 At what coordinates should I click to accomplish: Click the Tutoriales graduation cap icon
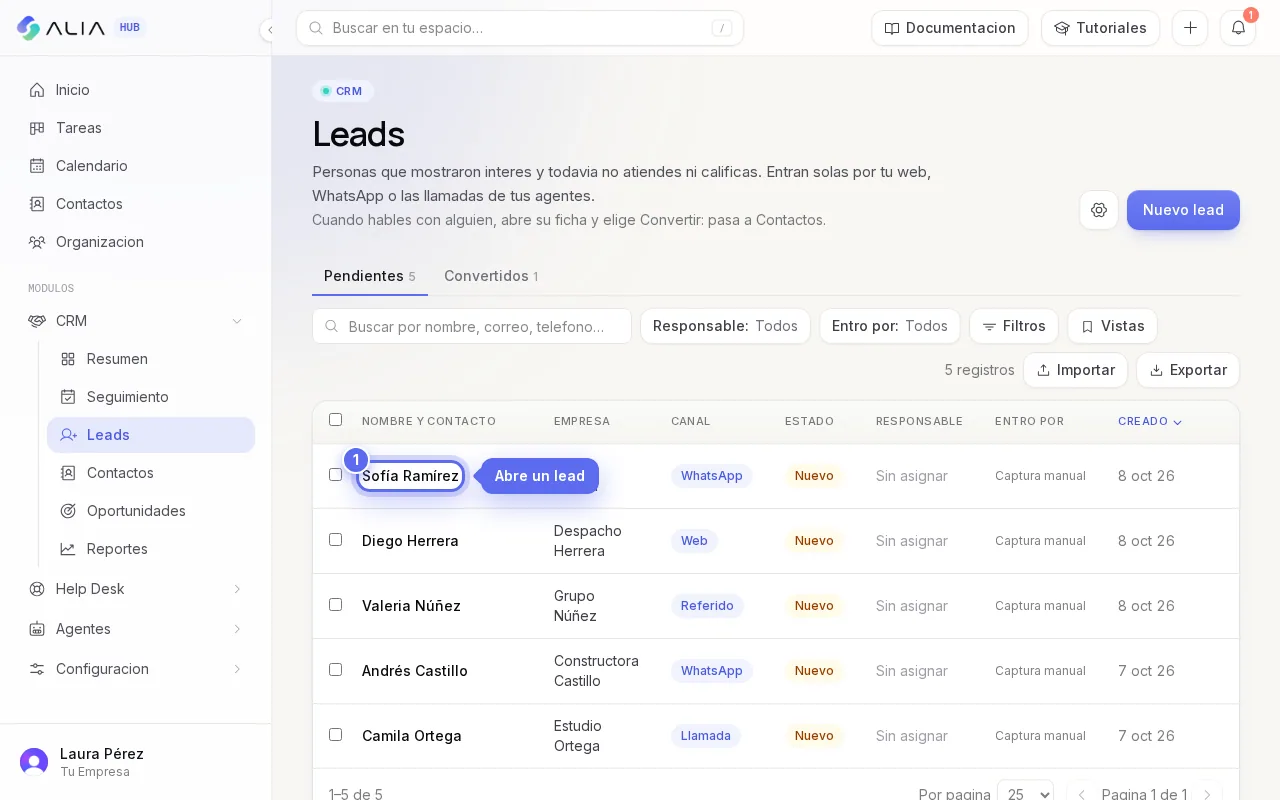[1062, 28]
